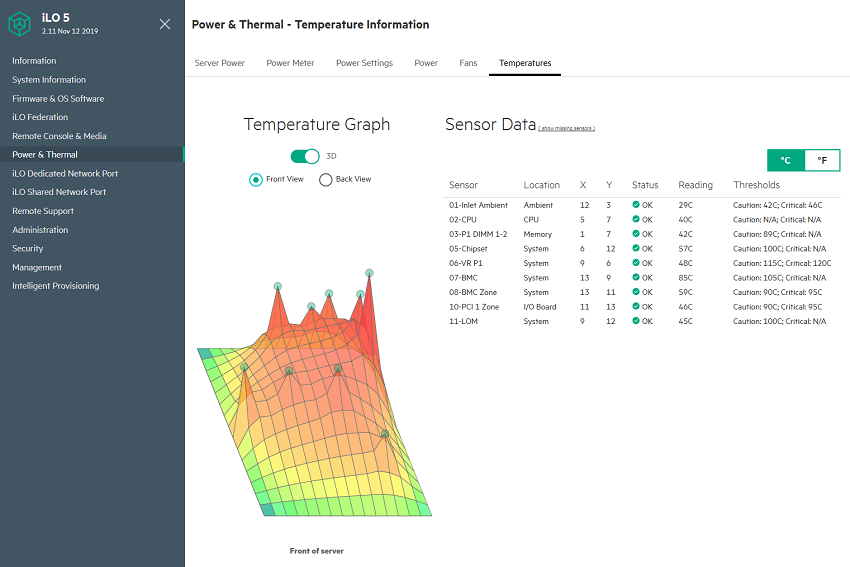Viewport: 850px width, 567px height.
Task: Open the Remote Console & Media section
Action: tap(59, 136)
